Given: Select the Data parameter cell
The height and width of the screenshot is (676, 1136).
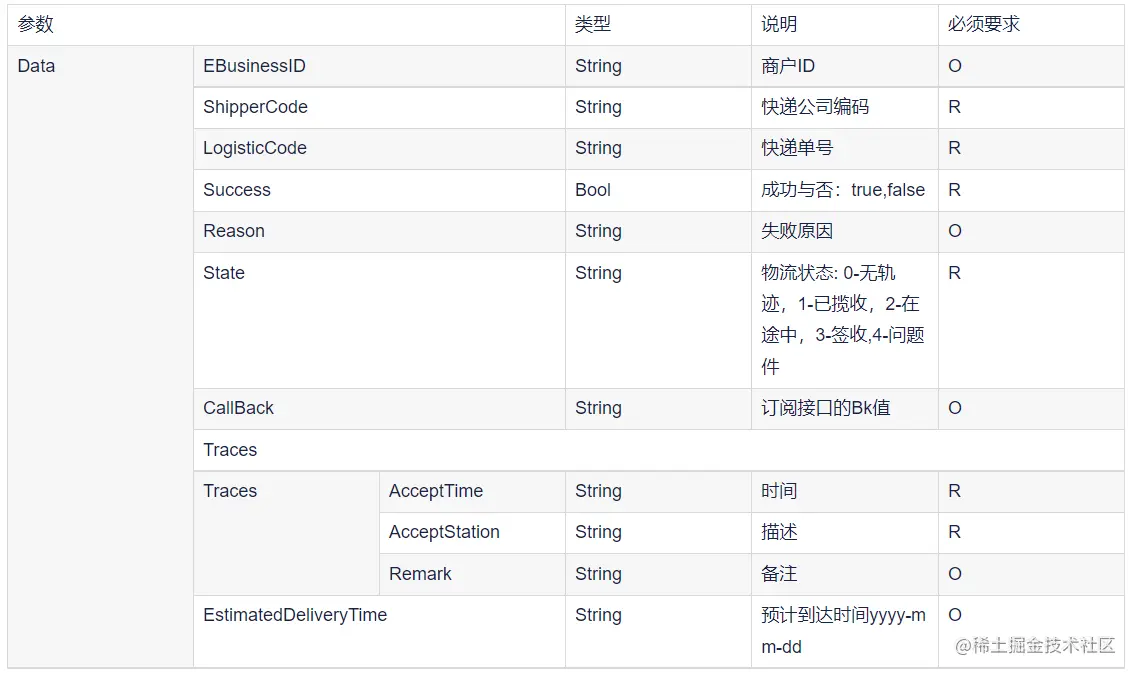Looking at the screenshot, I should (37, 66).
